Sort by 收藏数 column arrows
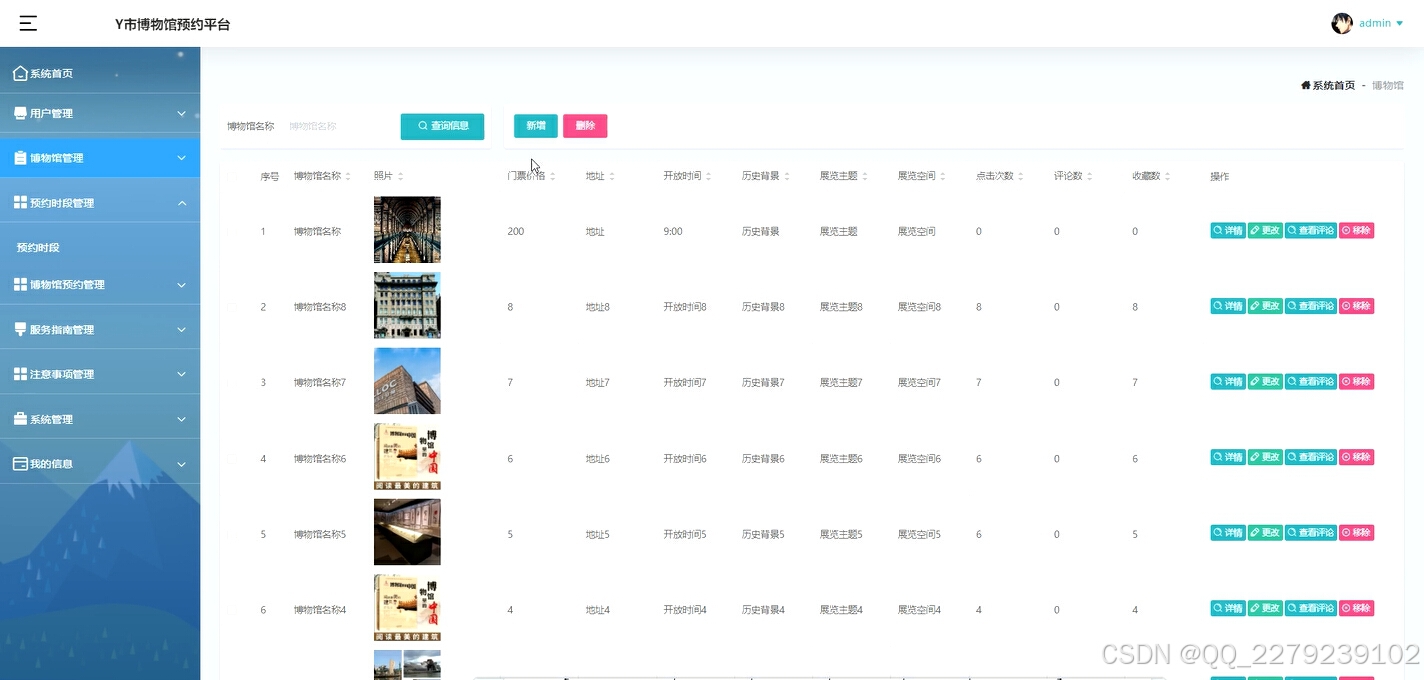The image size is (1424, 680). pos(1168,176)
